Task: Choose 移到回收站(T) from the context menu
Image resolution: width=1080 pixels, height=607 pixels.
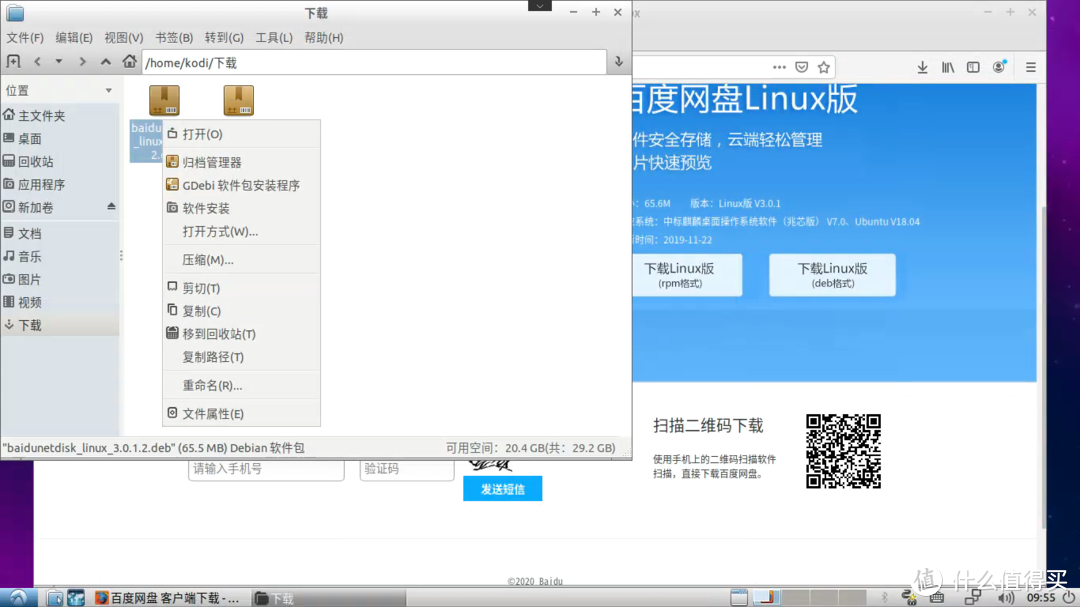Action: point(241,334)
